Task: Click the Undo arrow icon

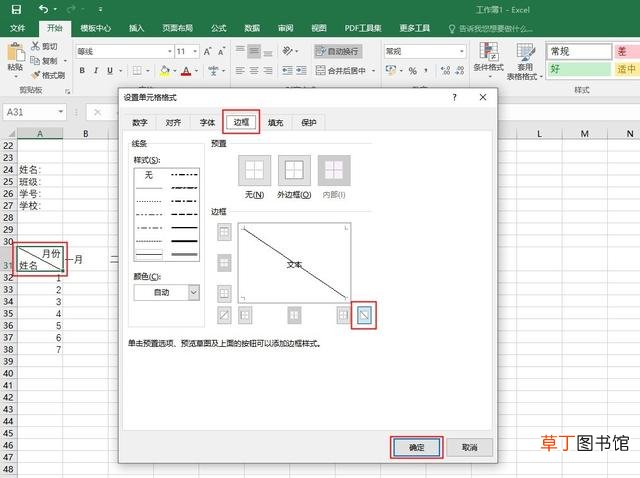Action: 43,9
